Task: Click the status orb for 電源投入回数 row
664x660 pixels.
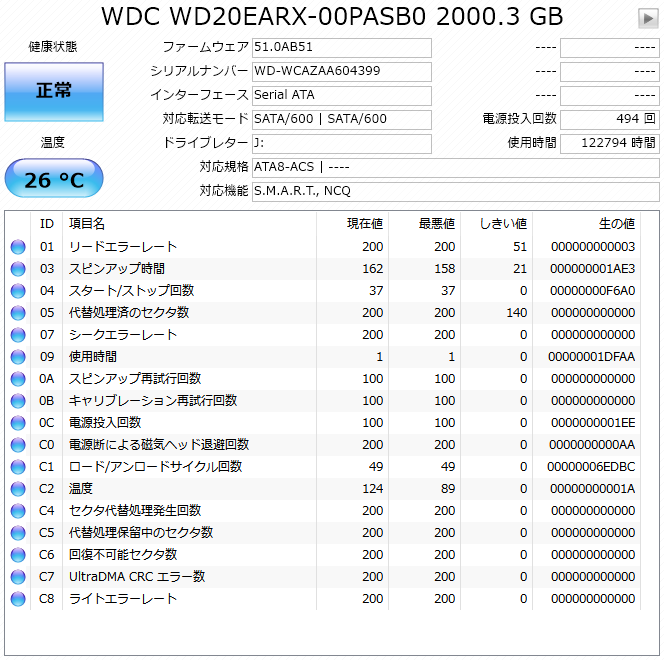Action: (18, 423)
